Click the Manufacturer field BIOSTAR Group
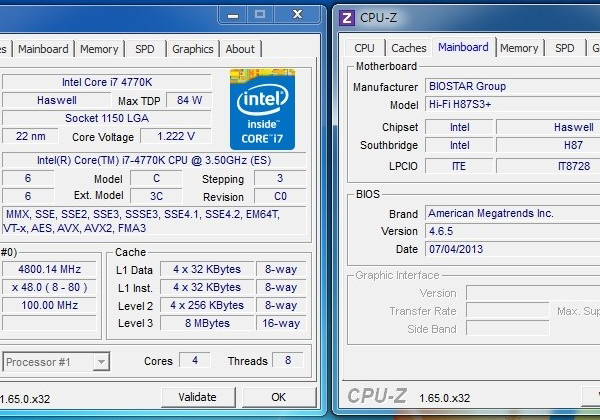600x420 pixels. coord(513,86)
